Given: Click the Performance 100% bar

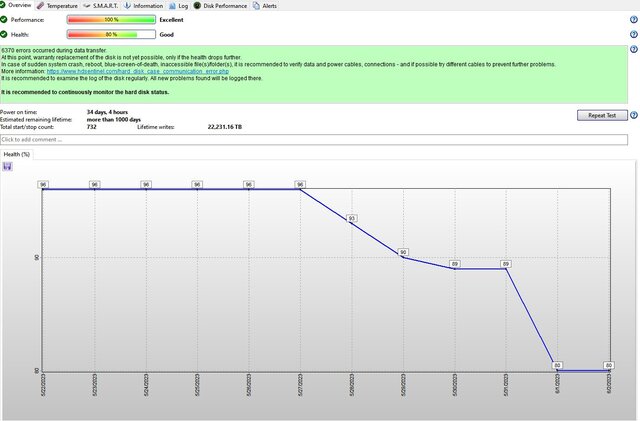Looking at the screenshot, I should pyautogui.click(x=111, y=20).
